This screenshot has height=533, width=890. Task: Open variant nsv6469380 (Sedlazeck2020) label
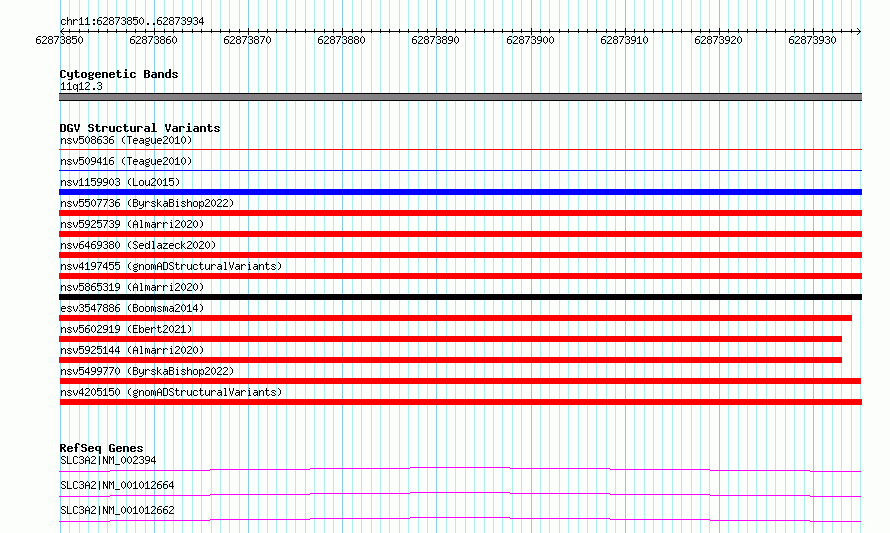tap(138, 245)
